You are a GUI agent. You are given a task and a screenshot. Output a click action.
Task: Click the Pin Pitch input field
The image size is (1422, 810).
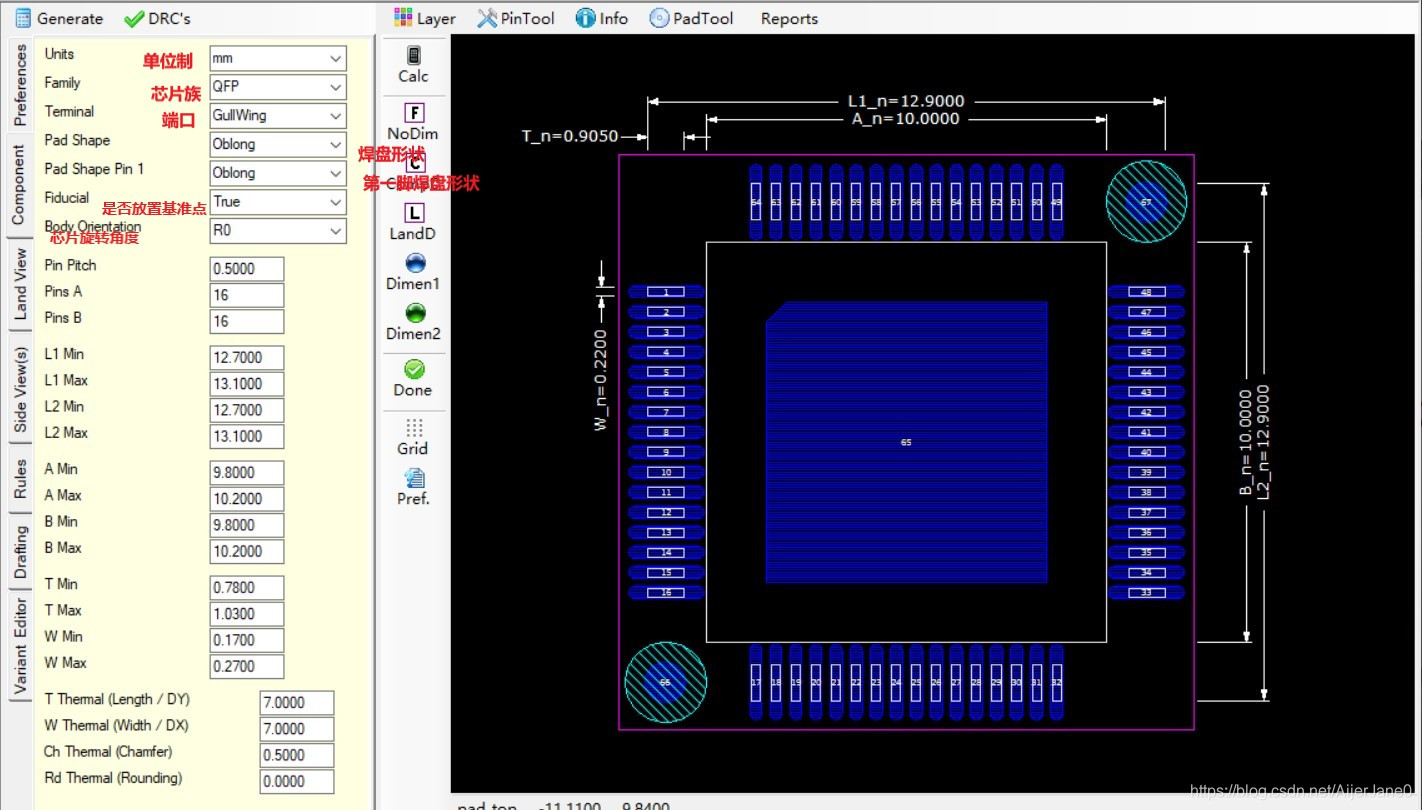[x=247, y=269]
